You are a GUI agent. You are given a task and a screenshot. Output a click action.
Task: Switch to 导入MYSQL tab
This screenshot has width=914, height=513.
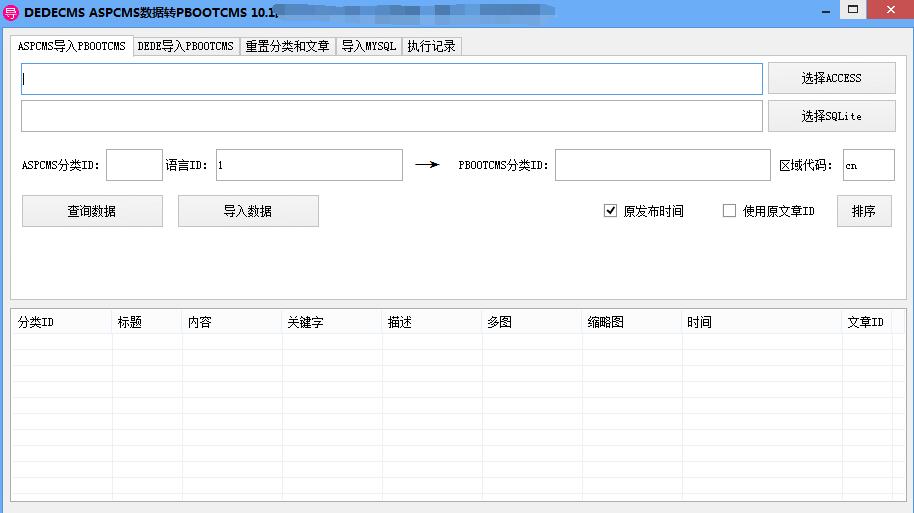pyautogui.click(x=368, y=46)
